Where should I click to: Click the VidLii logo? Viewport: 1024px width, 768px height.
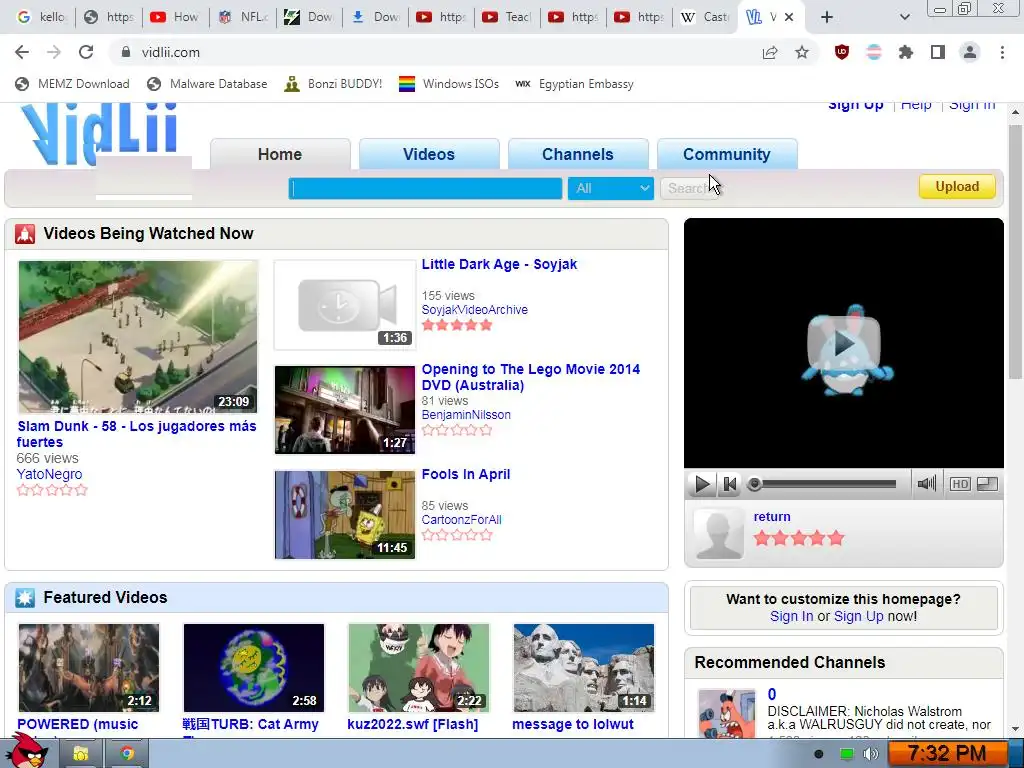pos(99,134)
